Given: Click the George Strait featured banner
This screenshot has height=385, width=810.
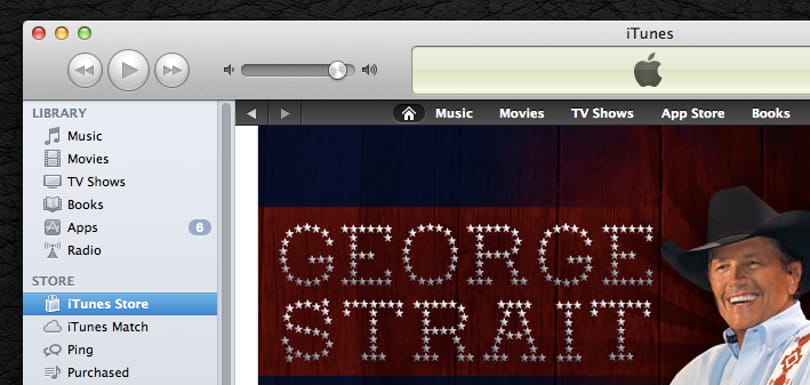Looking at the screenshot, I should pos(534,255).
